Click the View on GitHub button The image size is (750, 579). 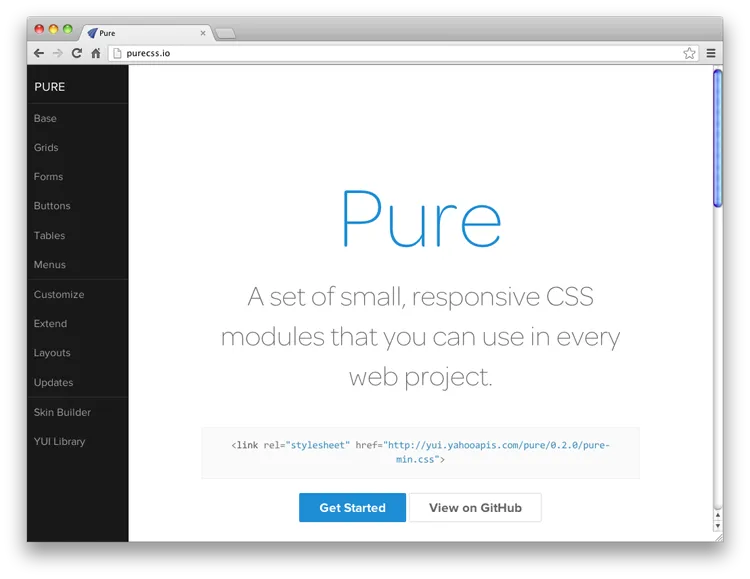point(475,507)
